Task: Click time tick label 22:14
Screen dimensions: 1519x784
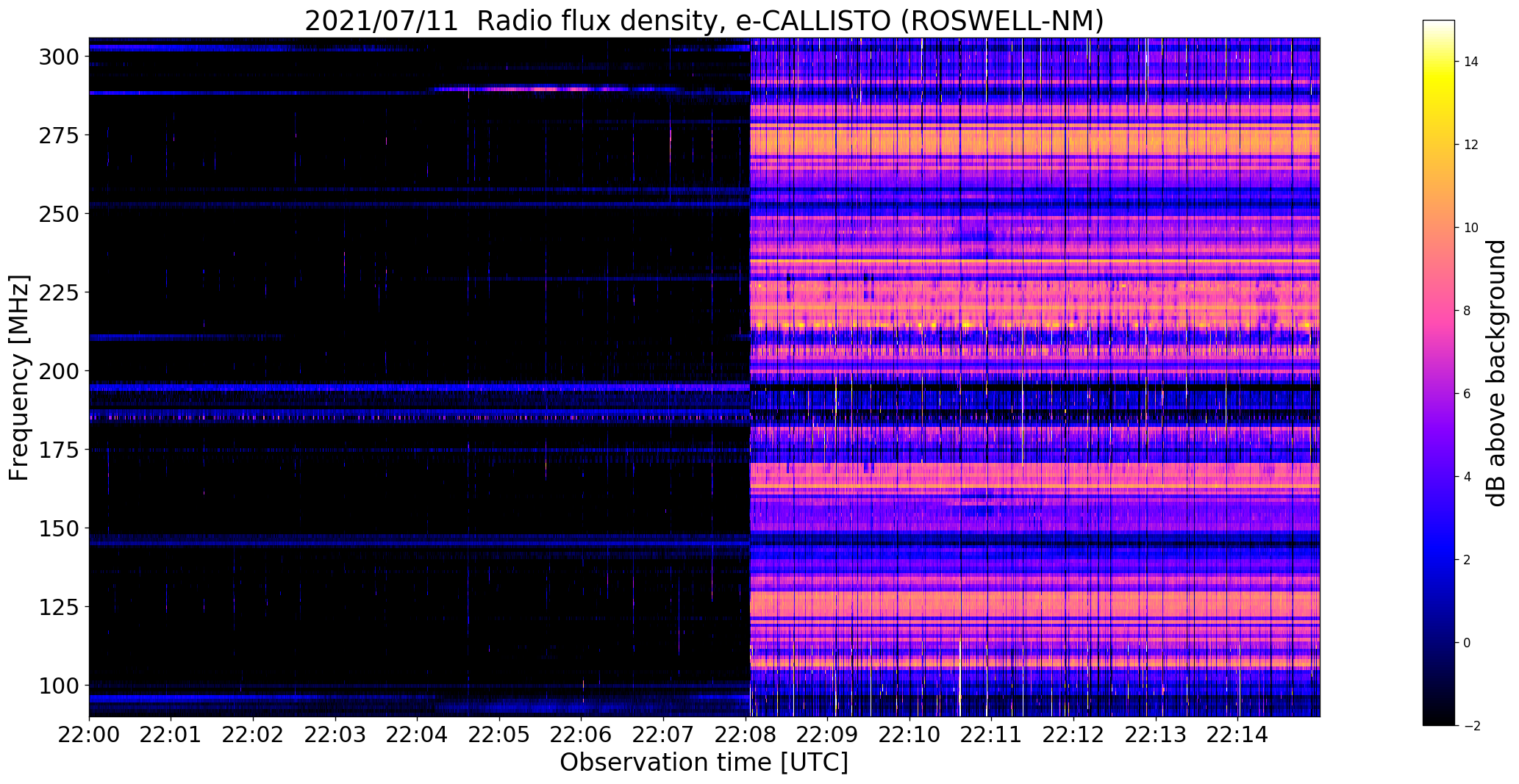Action: point(1238,735)
